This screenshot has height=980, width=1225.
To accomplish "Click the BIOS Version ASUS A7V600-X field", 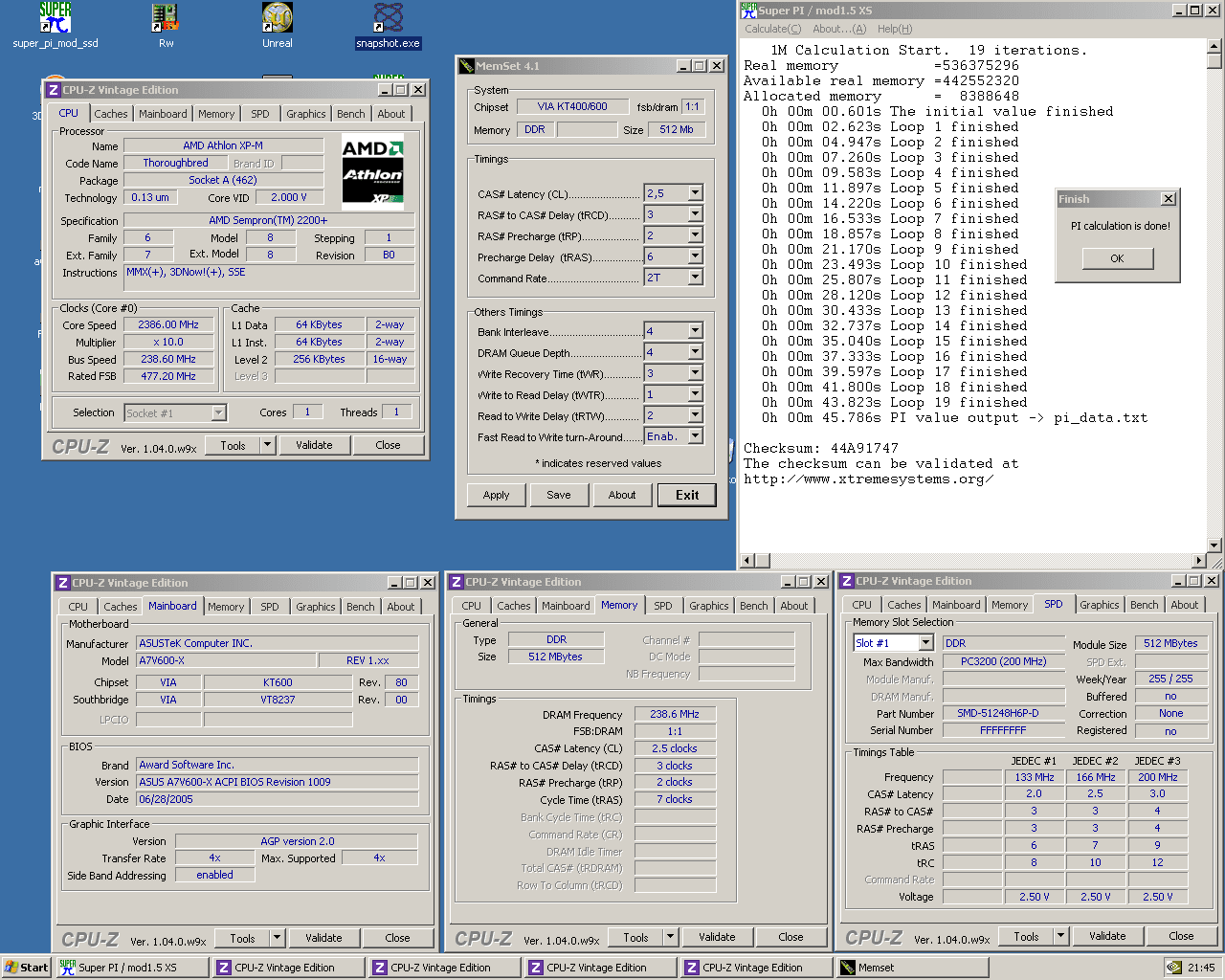I will [x=278, y=782].
